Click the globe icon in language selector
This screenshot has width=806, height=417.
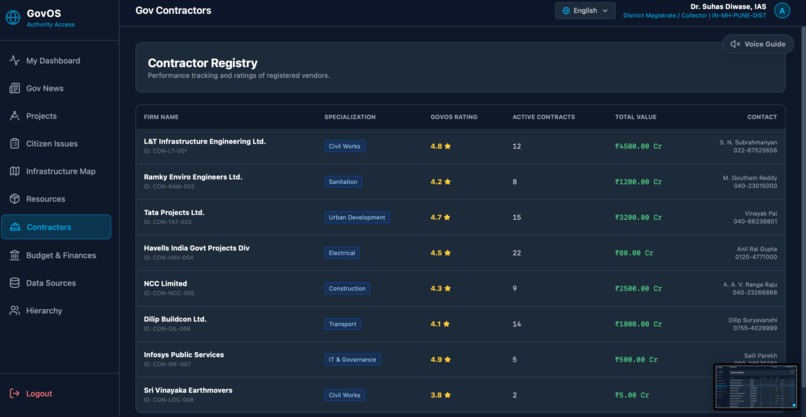tap(566, 10)
